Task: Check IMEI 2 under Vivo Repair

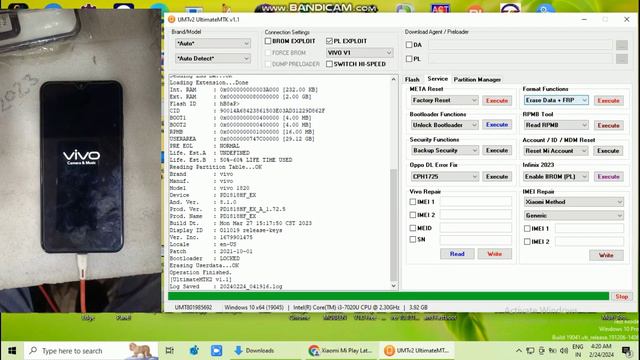Action: (x=413, y=215)
